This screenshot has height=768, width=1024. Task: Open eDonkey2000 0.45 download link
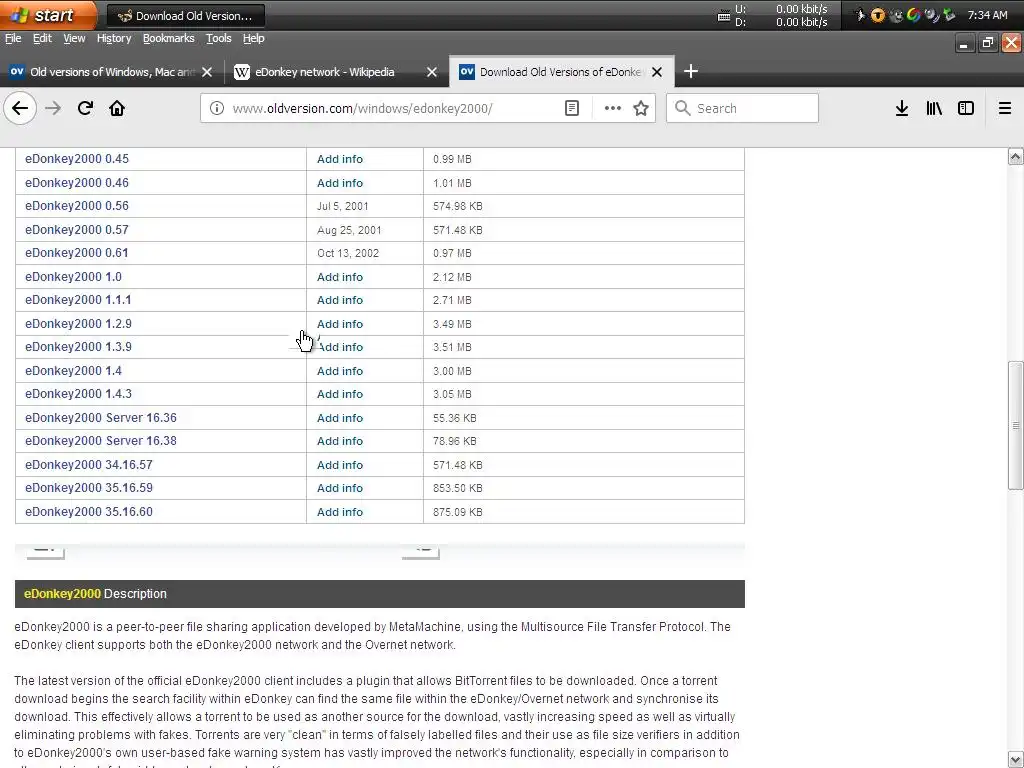tap(77, 159)
